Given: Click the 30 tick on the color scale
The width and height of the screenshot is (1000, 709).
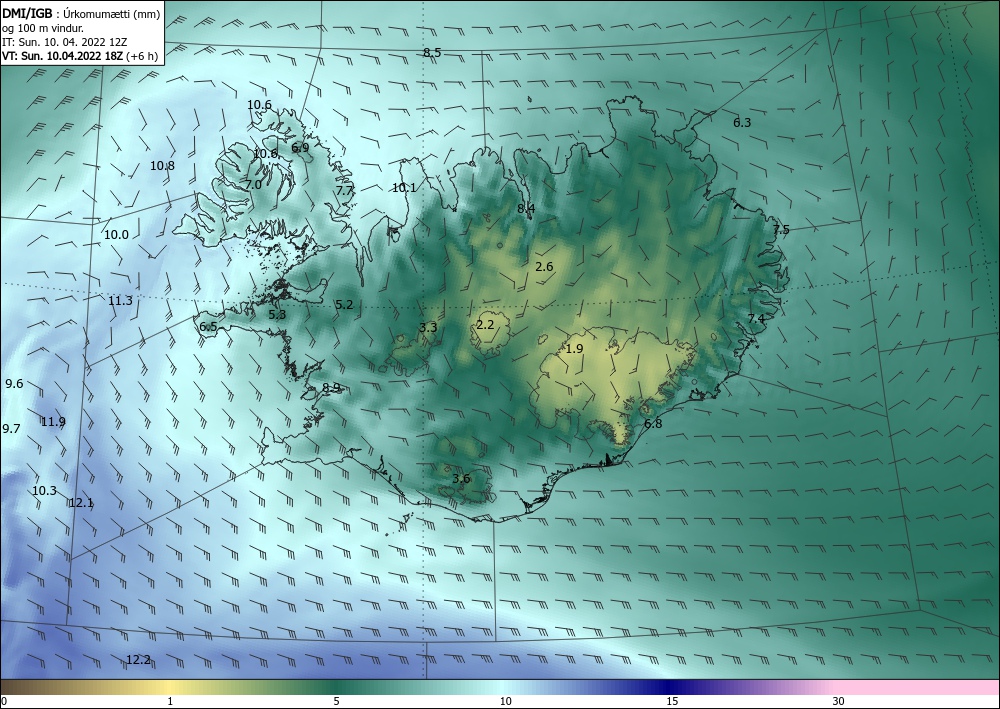Looking at the screenshot, I should [x=839, y=702].
